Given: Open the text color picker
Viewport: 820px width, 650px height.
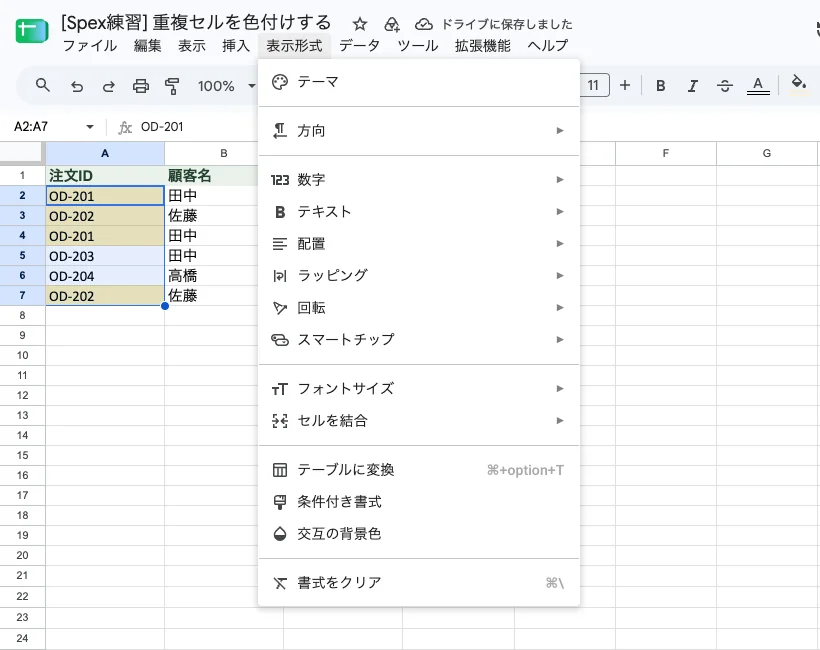Looking at the screenshot, I should click(758, 86).
